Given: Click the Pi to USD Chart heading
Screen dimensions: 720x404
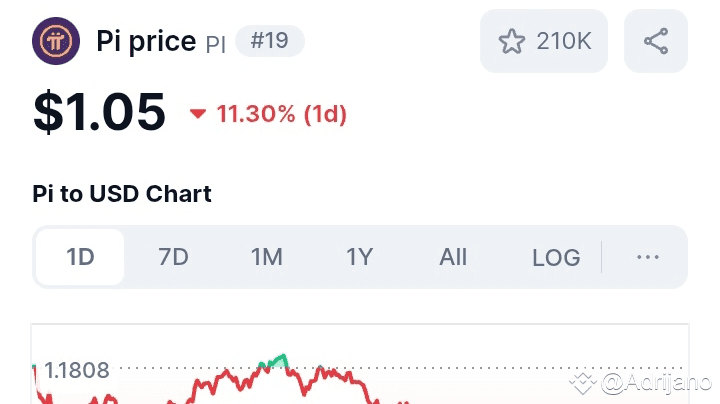Looking at the screenshot, I should point(122,193).
